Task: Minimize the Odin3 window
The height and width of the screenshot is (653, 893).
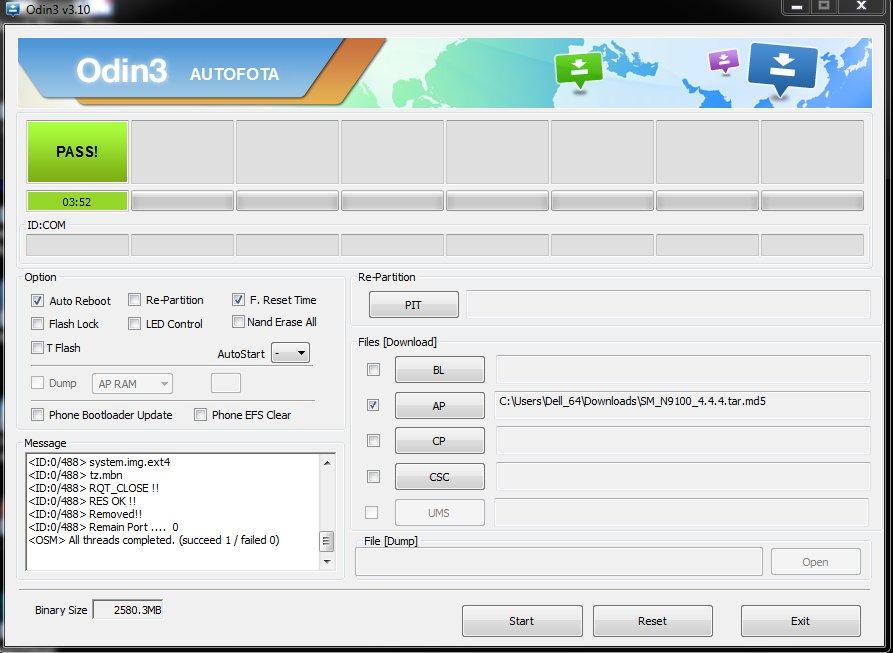Action: 797,6
